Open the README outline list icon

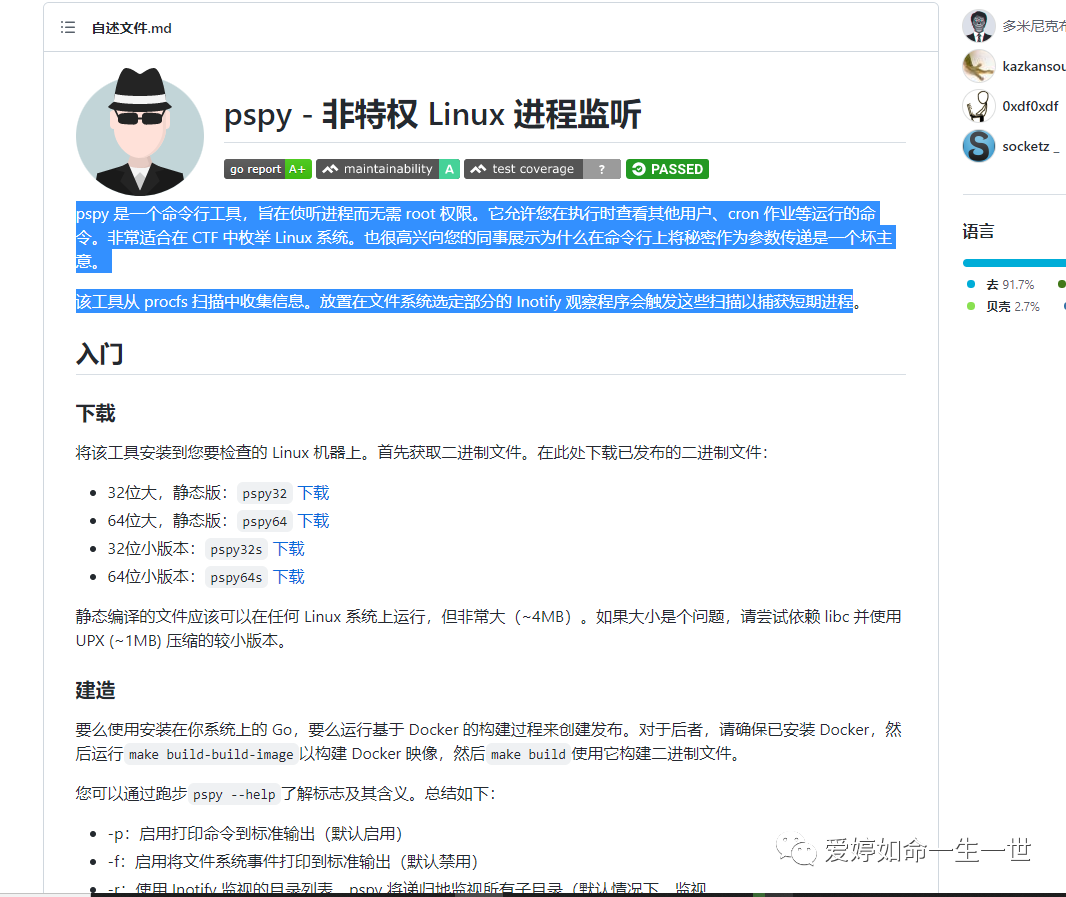click(68, 27)
